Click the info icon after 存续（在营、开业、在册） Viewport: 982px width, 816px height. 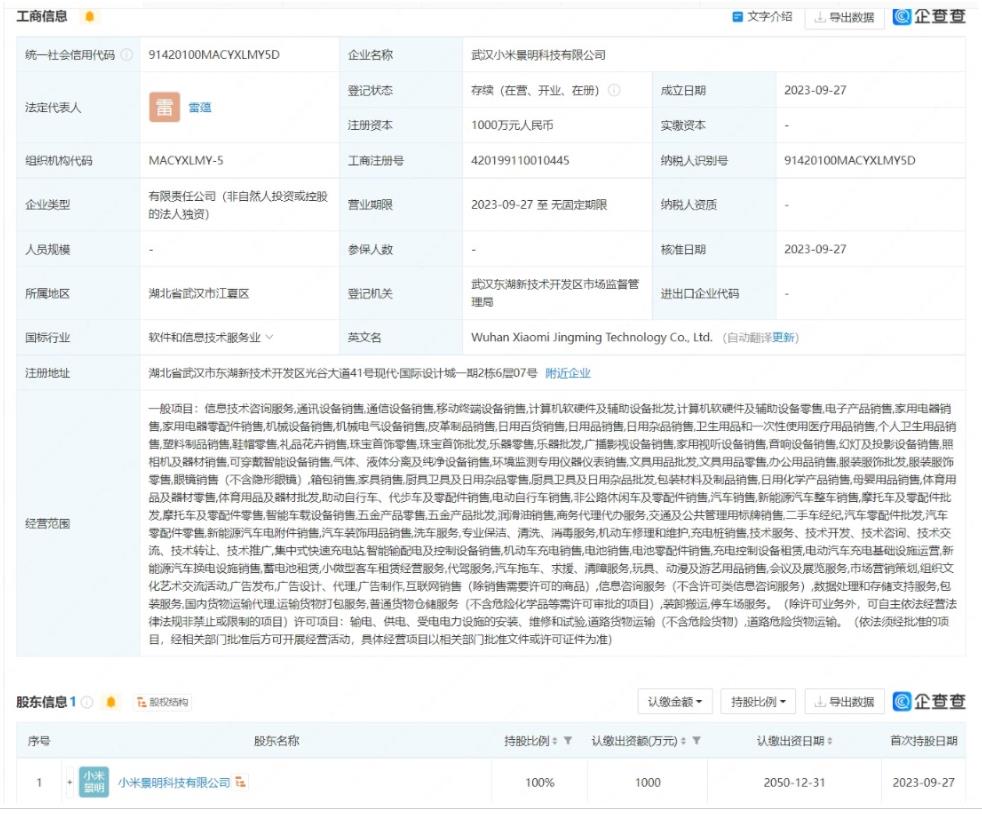coord(614,90)
